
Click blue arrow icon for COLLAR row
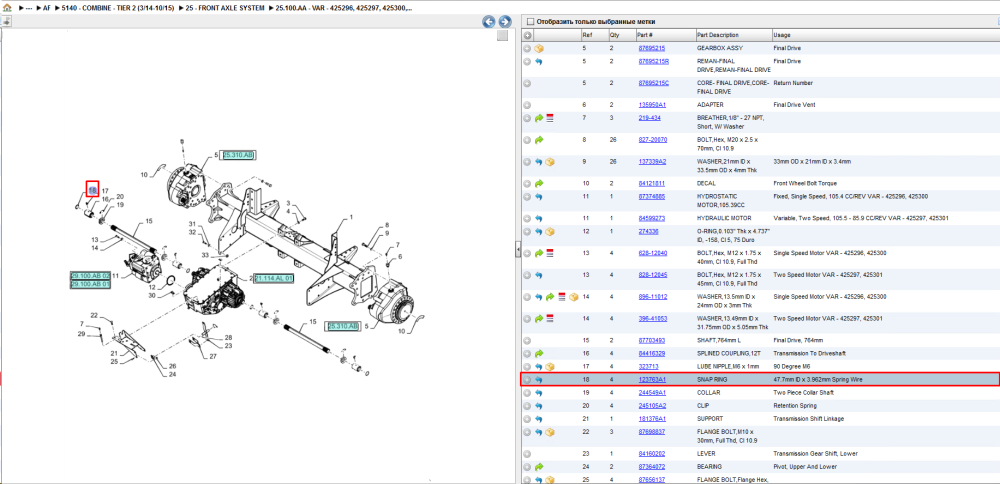pyautogui.click(x=539, y=393)
